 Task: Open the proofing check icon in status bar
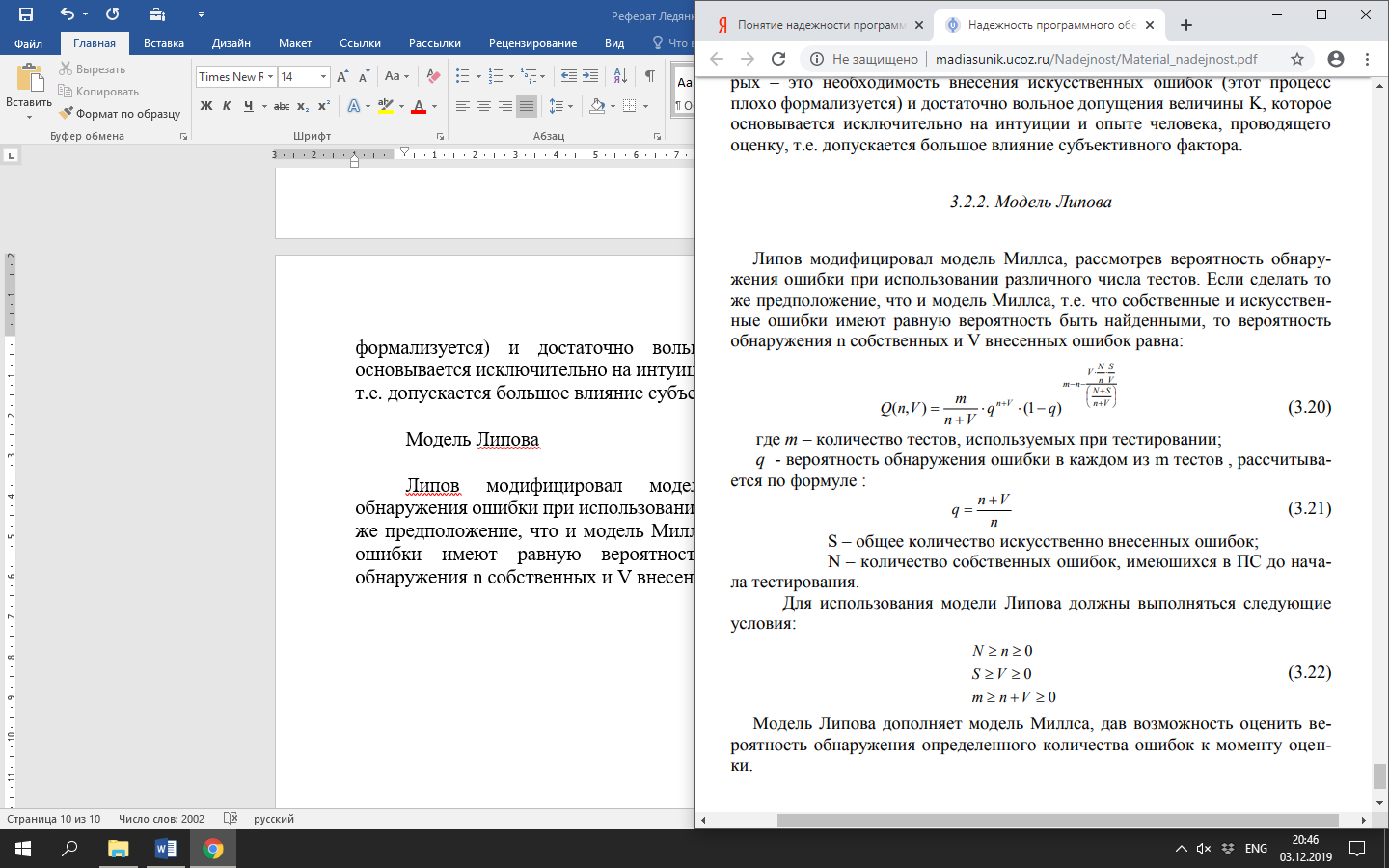pyautogui.click(x=231, y=819)
